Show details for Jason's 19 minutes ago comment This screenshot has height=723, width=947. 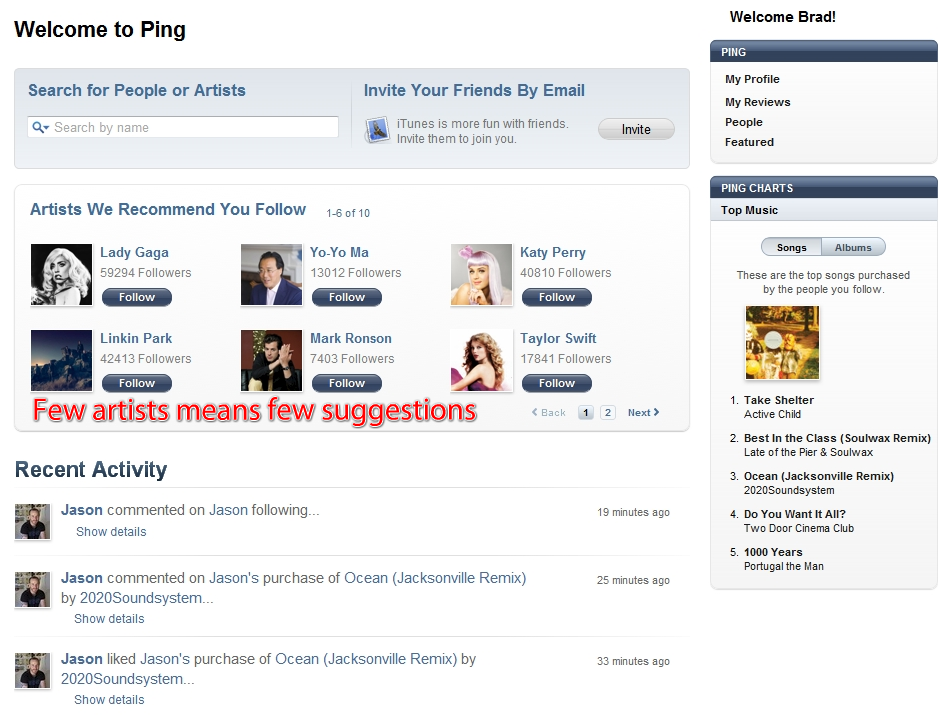111,532
